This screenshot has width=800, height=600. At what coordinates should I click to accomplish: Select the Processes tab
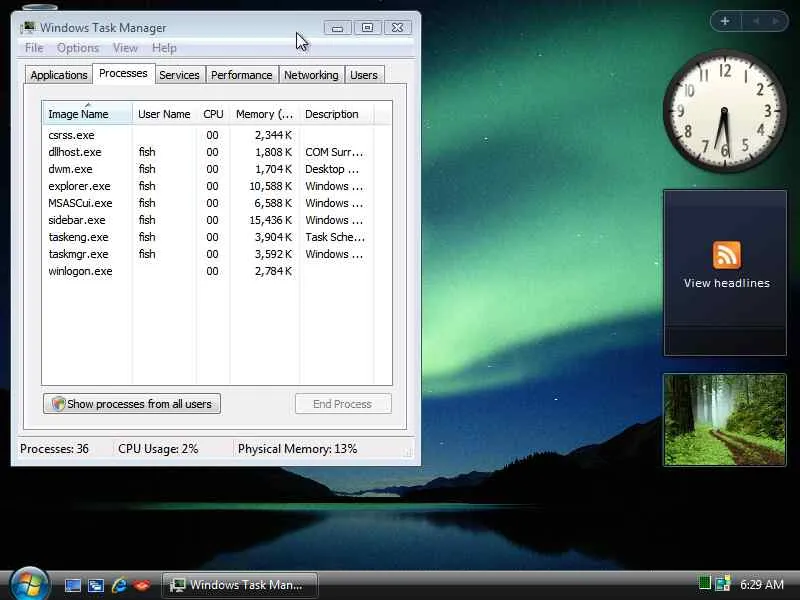coord(123,73)
